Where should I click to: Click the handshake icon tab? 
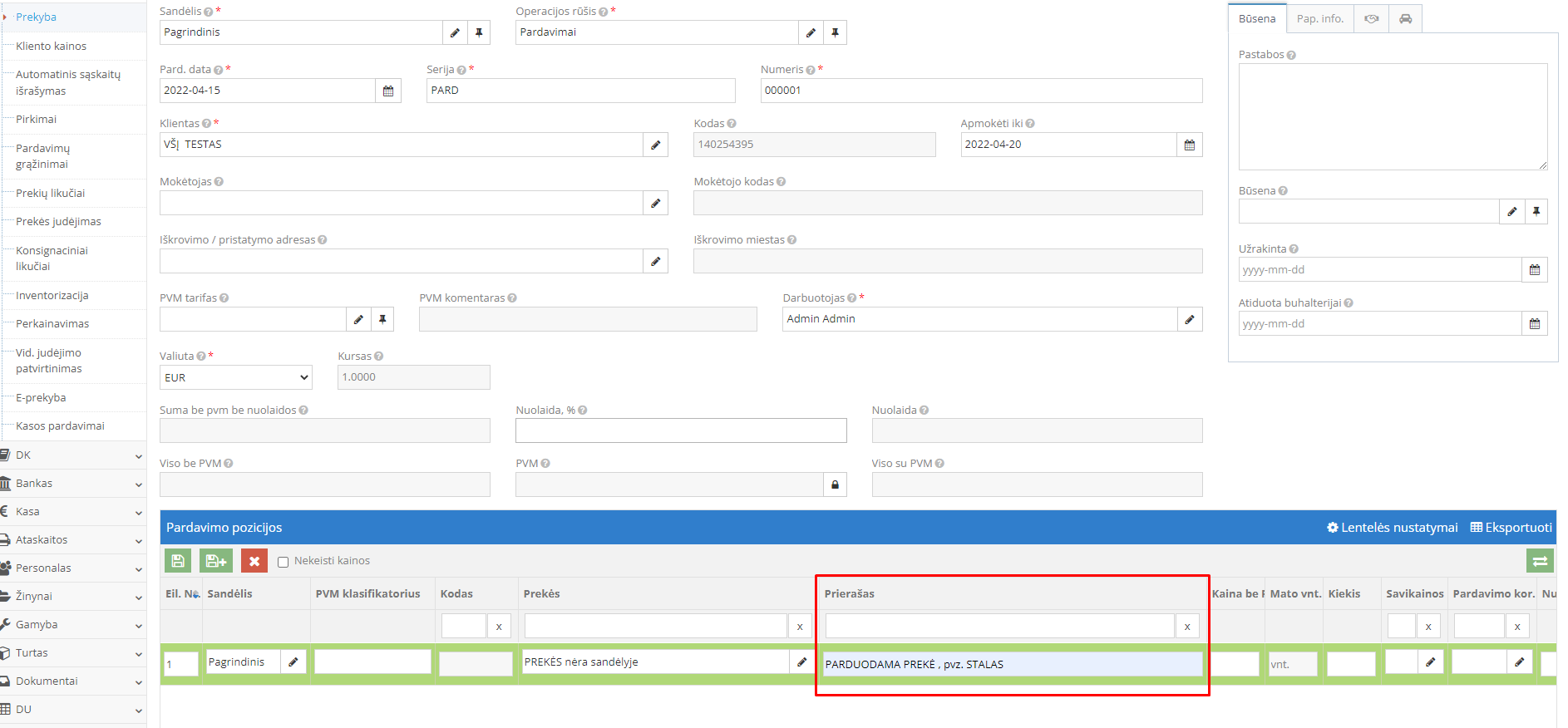click(1371, 19)
